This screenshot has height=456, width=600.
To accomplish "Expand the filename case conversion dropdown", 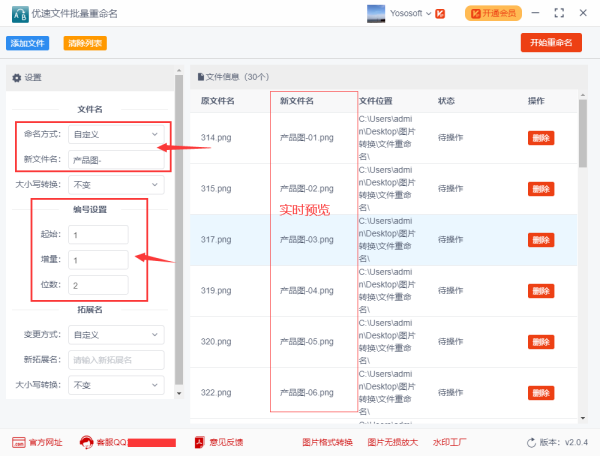I will pyautogui.click(x=116, y=185).
